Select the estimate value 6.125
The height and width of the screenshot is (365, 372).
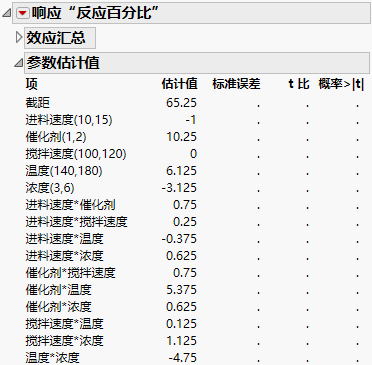[182, 171]
